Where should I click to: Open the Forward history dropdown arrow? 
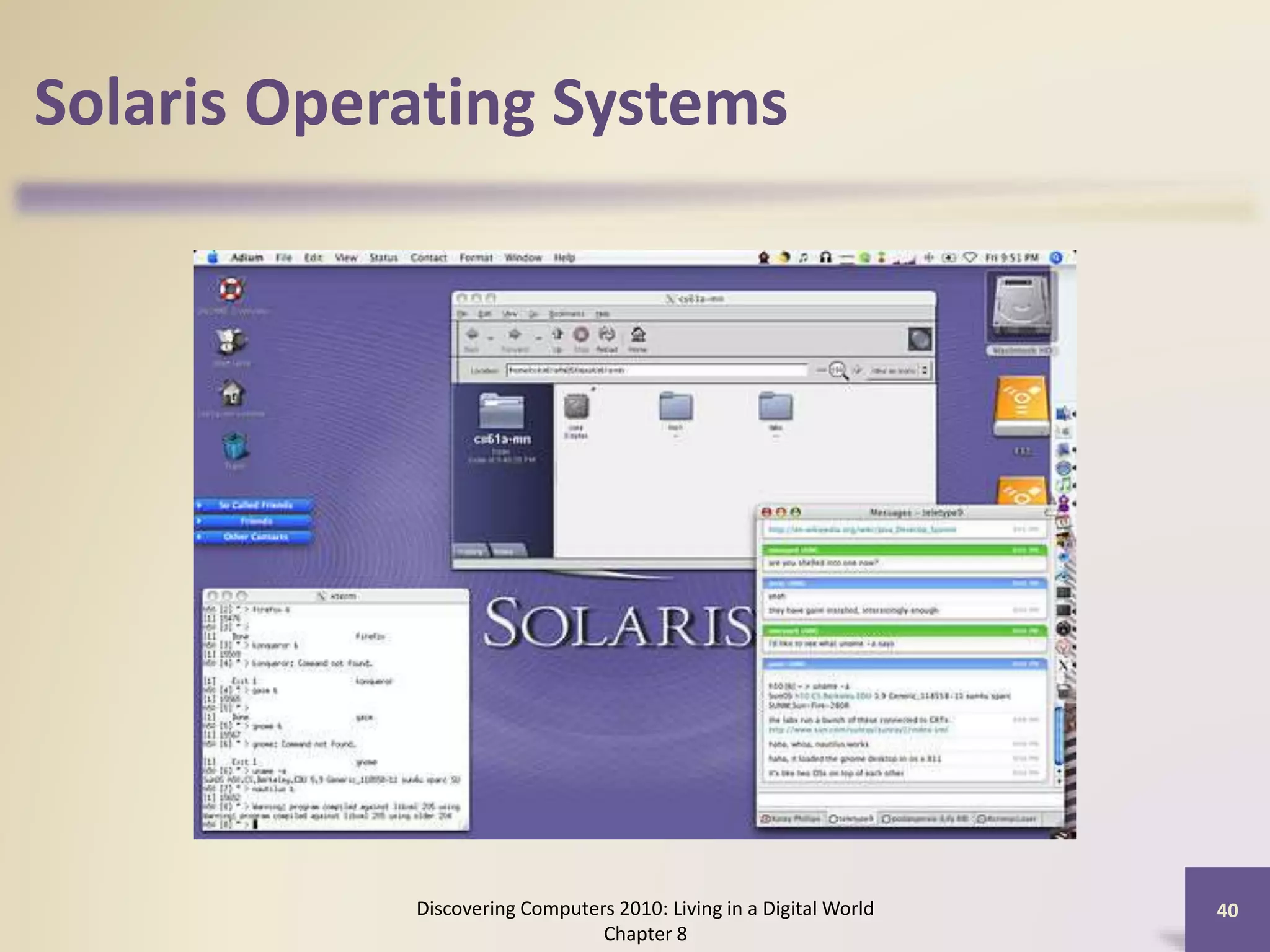click(538, 338)
